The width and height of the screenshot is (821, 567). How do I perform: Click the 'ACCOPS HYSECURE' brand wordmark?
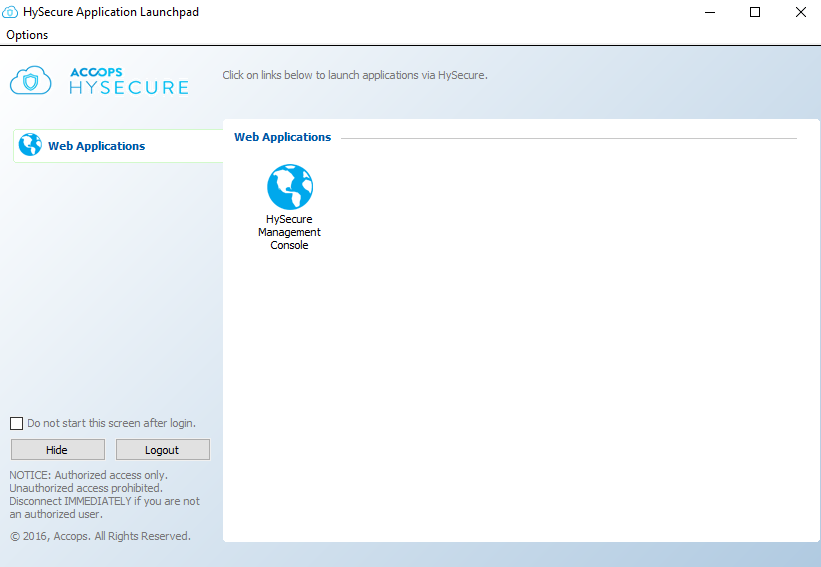[x=129, y=81]
